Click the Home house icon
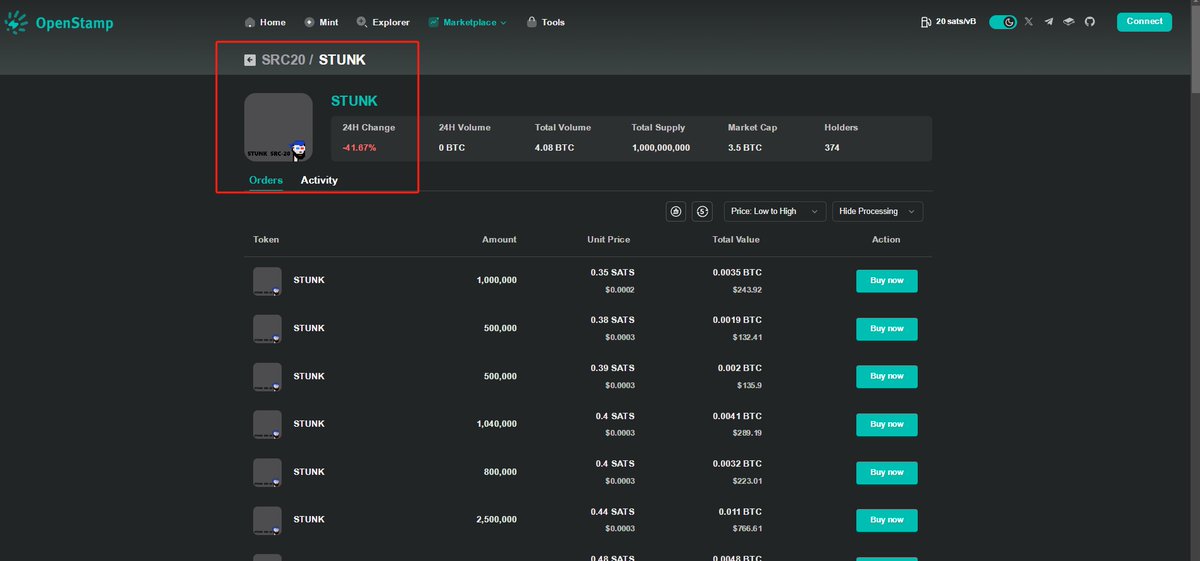The image size is (1200, 561). [x=249, y=22]
